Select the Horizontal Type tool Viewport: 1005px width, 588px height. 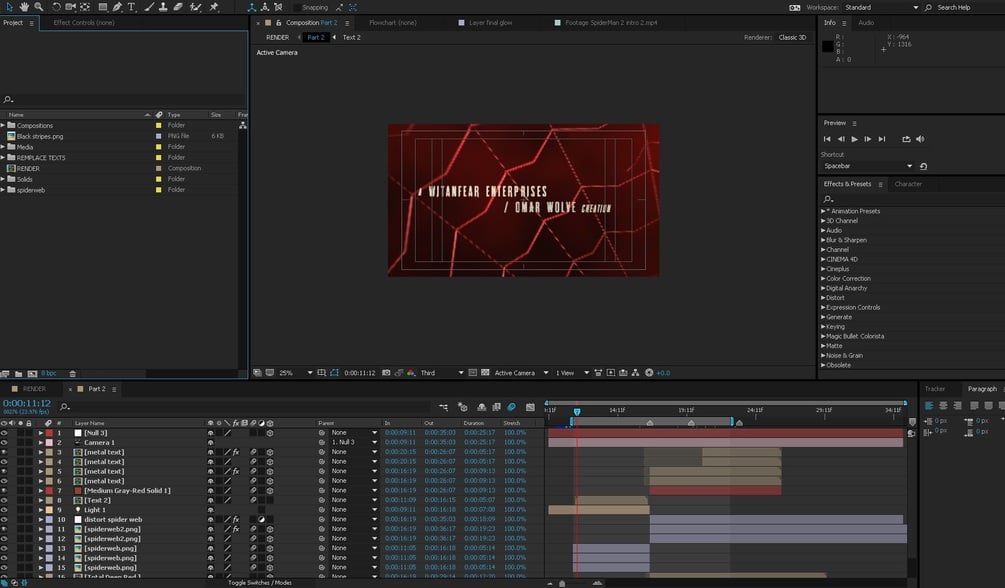click(x=131, y=7)
